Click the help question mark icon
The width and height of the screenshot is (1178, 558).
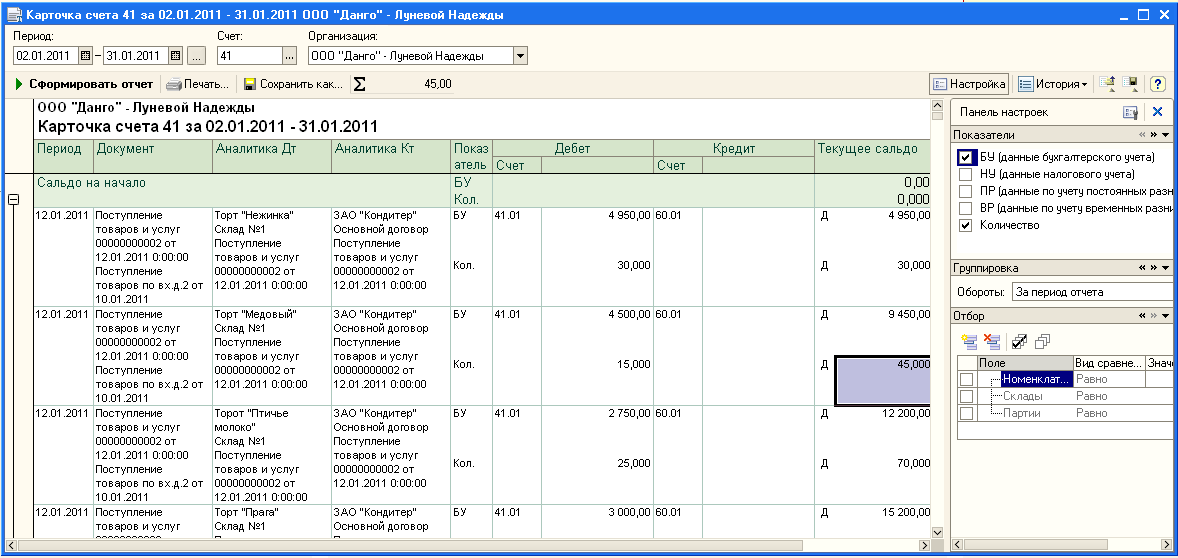1157,84
